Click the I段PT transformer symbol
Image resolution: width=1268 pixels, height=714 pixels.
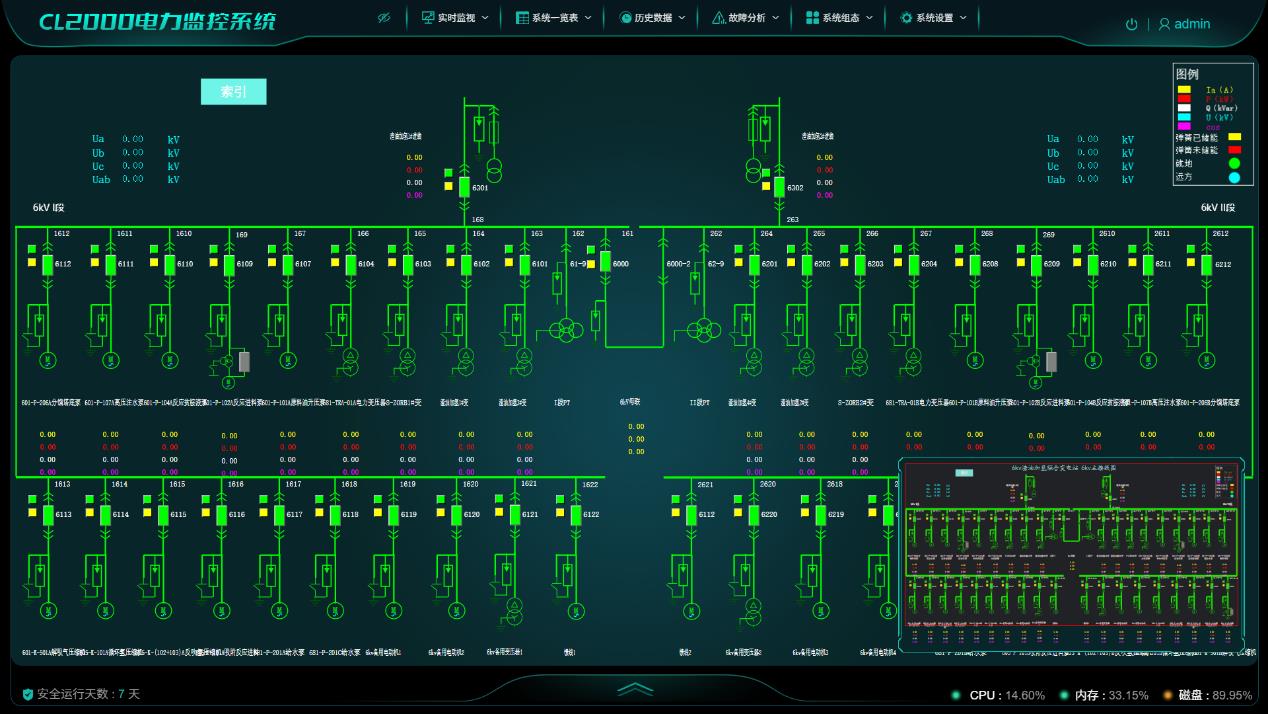[x=566, y=330]
